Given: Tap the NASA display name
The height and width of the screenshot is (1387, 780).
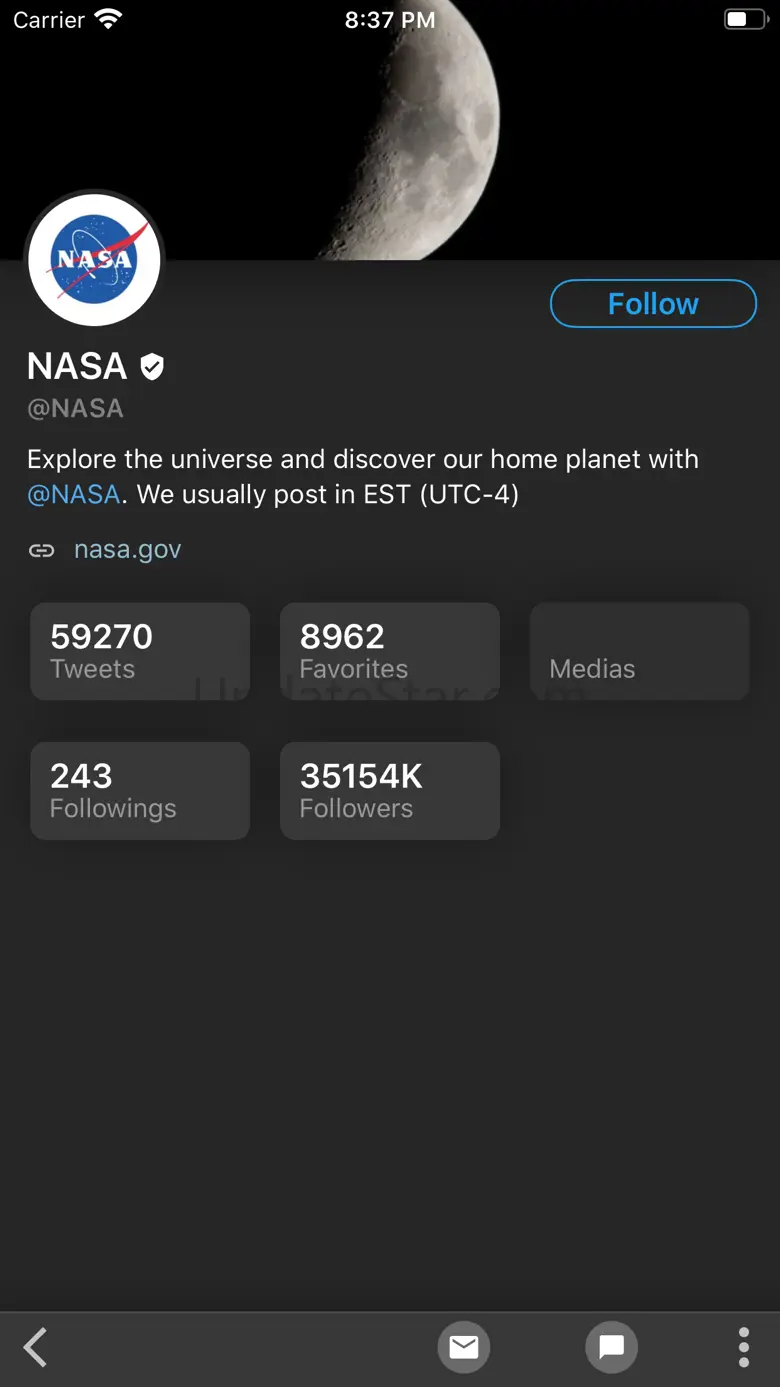Looking at the screenshot, I should click(77, 367).
